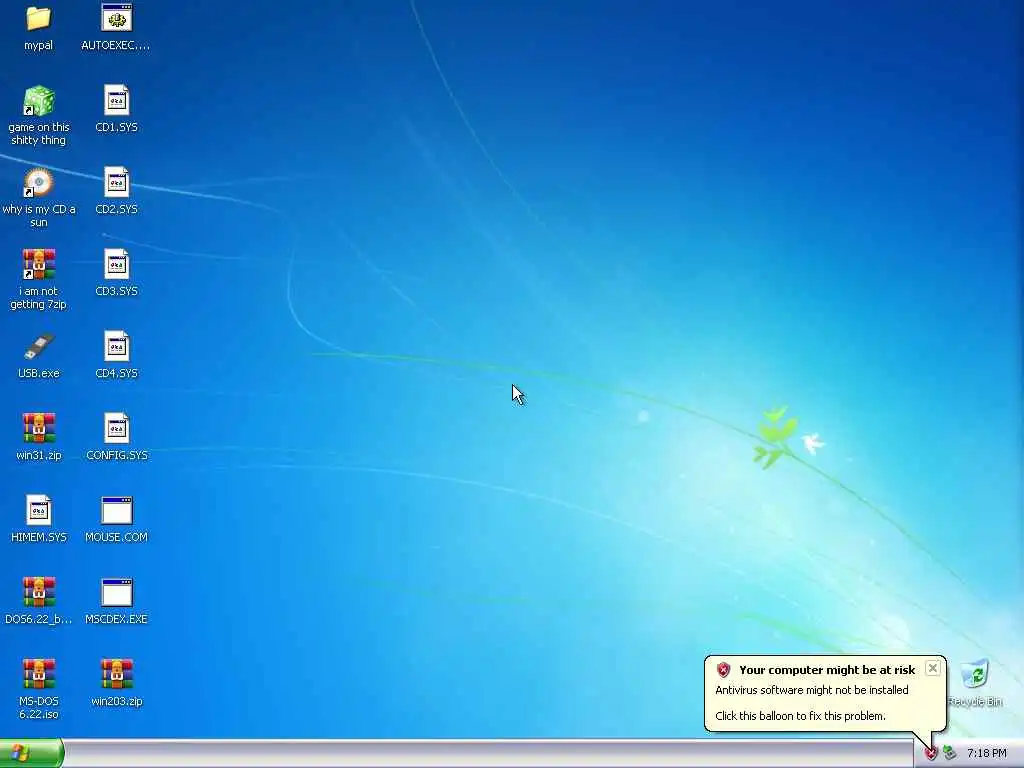
Task: Select the win31.zip archive icon
Action: click(39, 428)
